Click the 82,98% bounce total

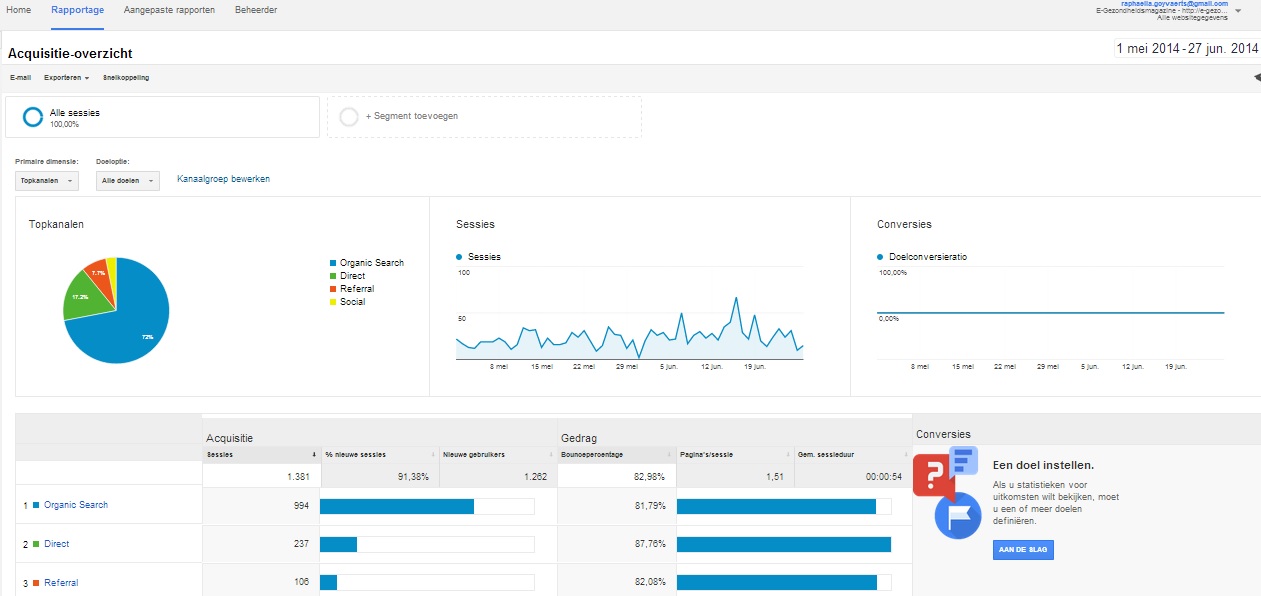pyautogui.click(x=650, y=477)
